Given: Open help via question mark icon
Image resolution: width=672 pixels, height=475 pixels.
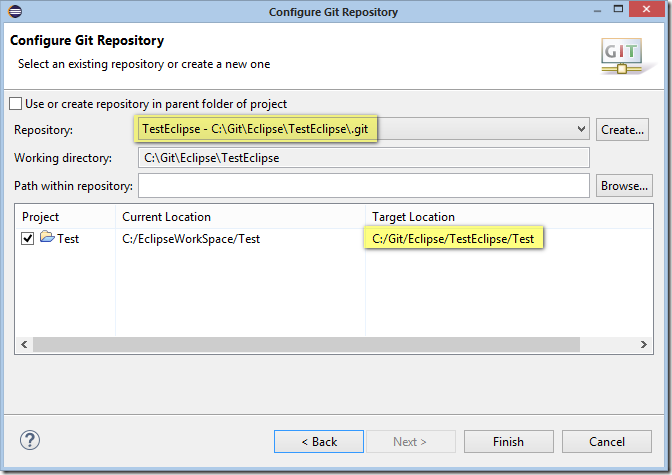Looking at the screenshot, I should pyautogui.click(x=30, y=440).
